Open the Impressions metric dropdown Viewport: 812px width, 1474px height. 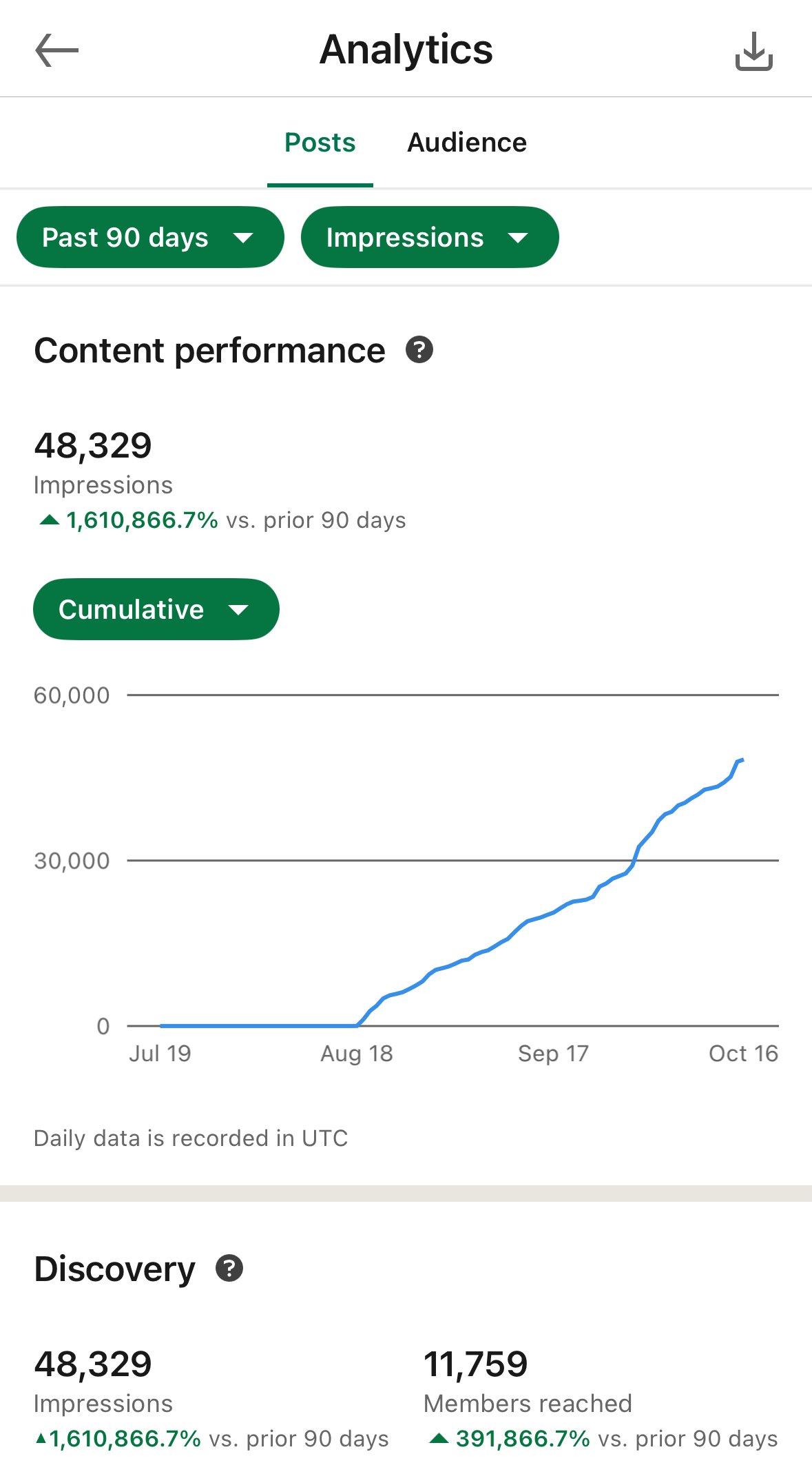coord(429,238)
